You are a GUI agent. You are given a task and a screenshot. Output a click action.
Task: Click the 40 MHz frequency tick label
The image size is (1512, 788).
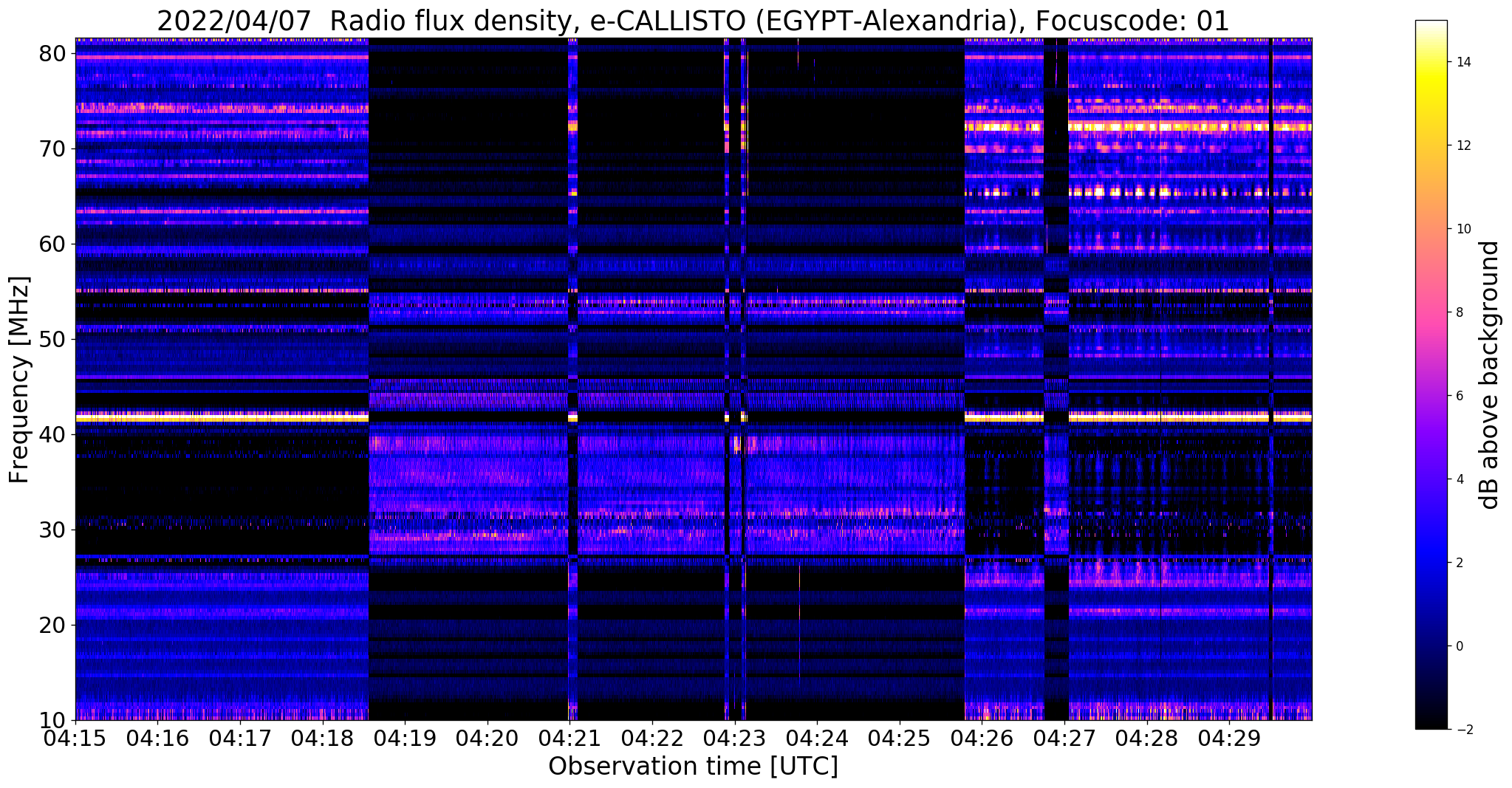tap(53, 434)
